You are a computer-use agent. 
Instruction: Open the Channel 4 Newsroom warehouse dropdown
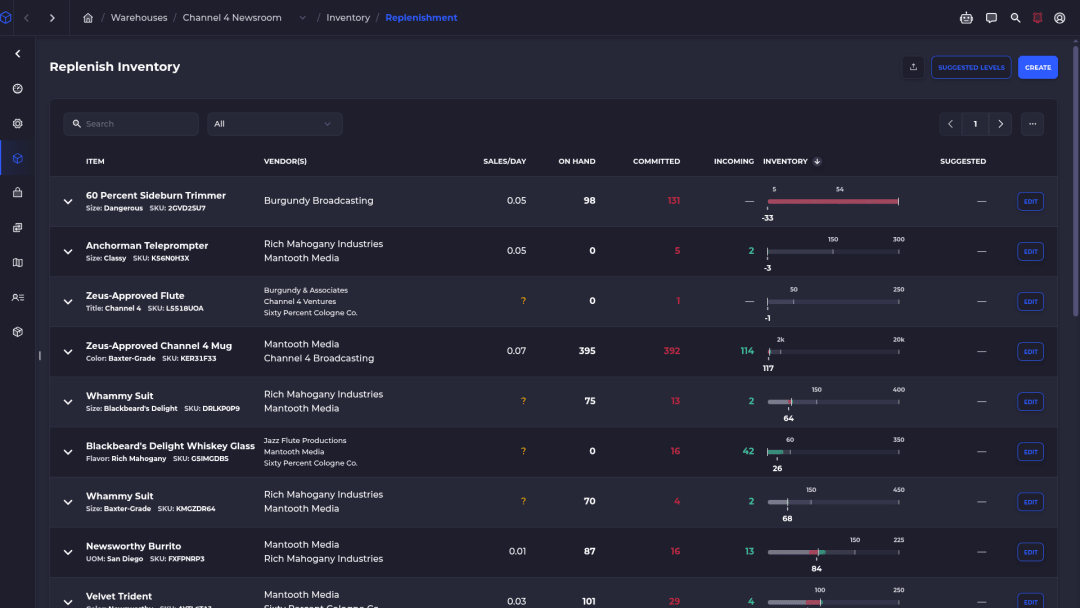click(302, 18)
